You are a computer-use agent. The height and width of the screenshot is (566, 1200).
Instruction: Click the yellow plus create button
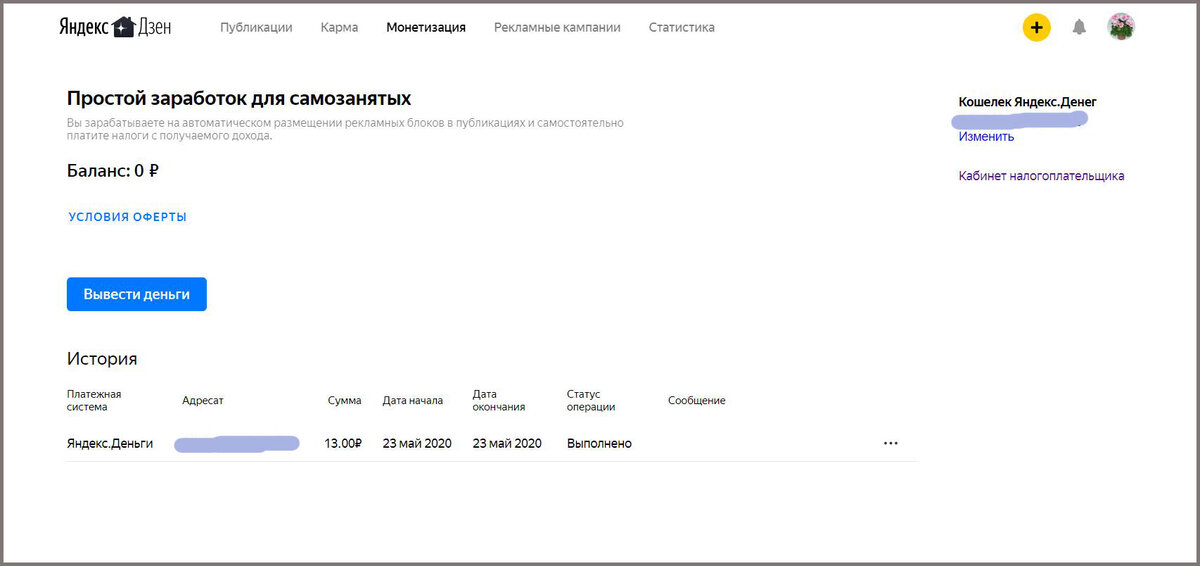[1037, 27]
